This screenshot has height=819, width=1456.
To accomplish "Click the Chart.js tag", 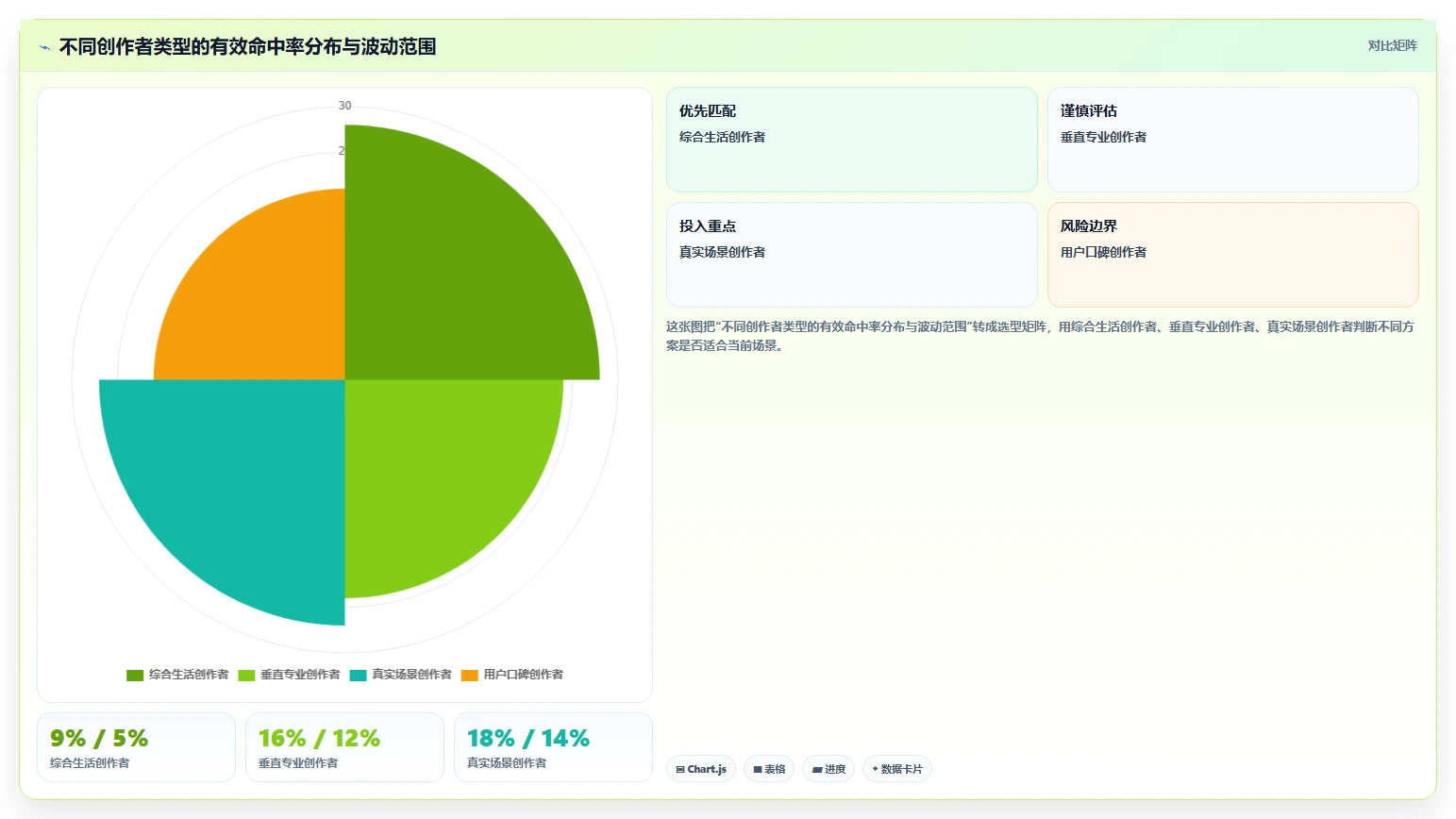I will click(701, 769).
